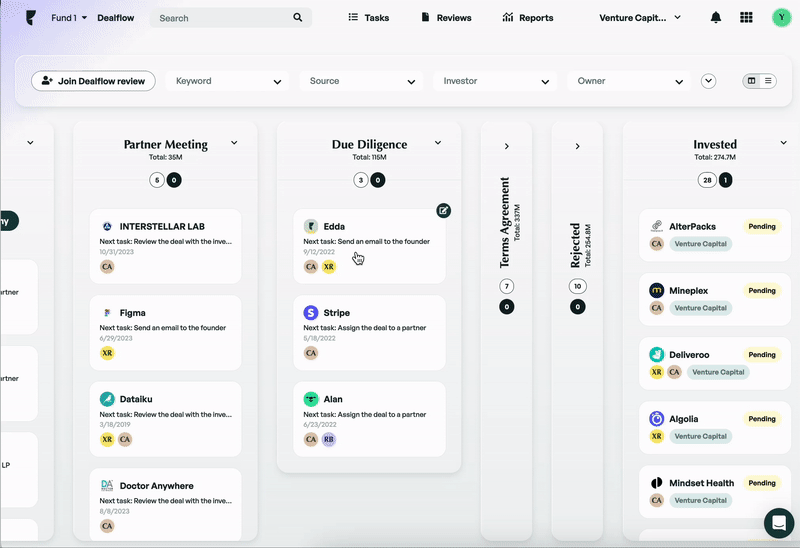Open the chat support widget
Image resolution: width=800 pixels, height=548 pixels.
click(x=778, y=522)
